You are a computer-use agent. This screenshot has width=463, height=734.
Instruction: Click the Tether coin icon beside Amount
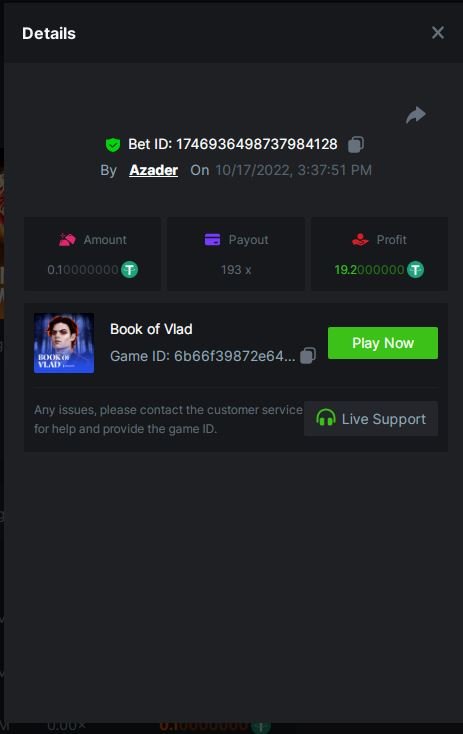(x=130, y=270)
